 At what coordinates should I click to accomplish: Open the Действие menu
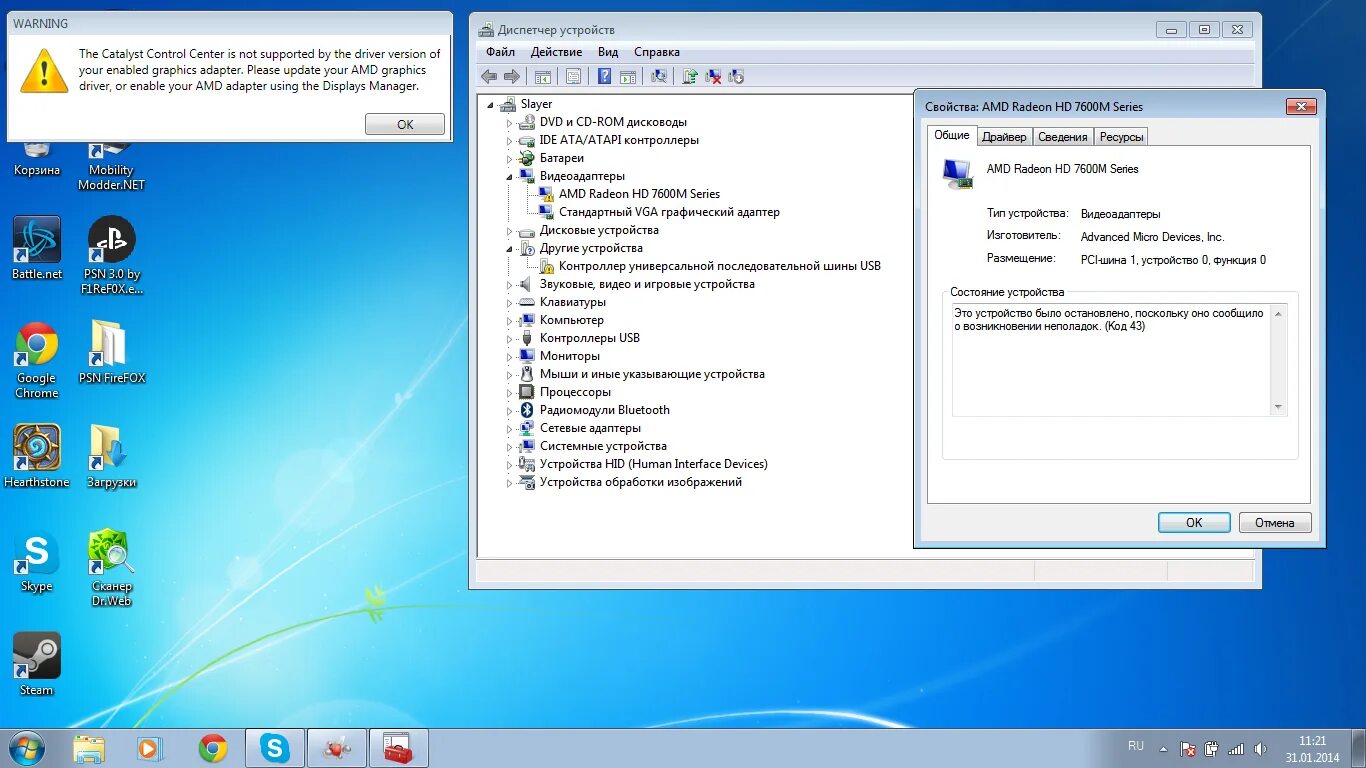[556, 52]
